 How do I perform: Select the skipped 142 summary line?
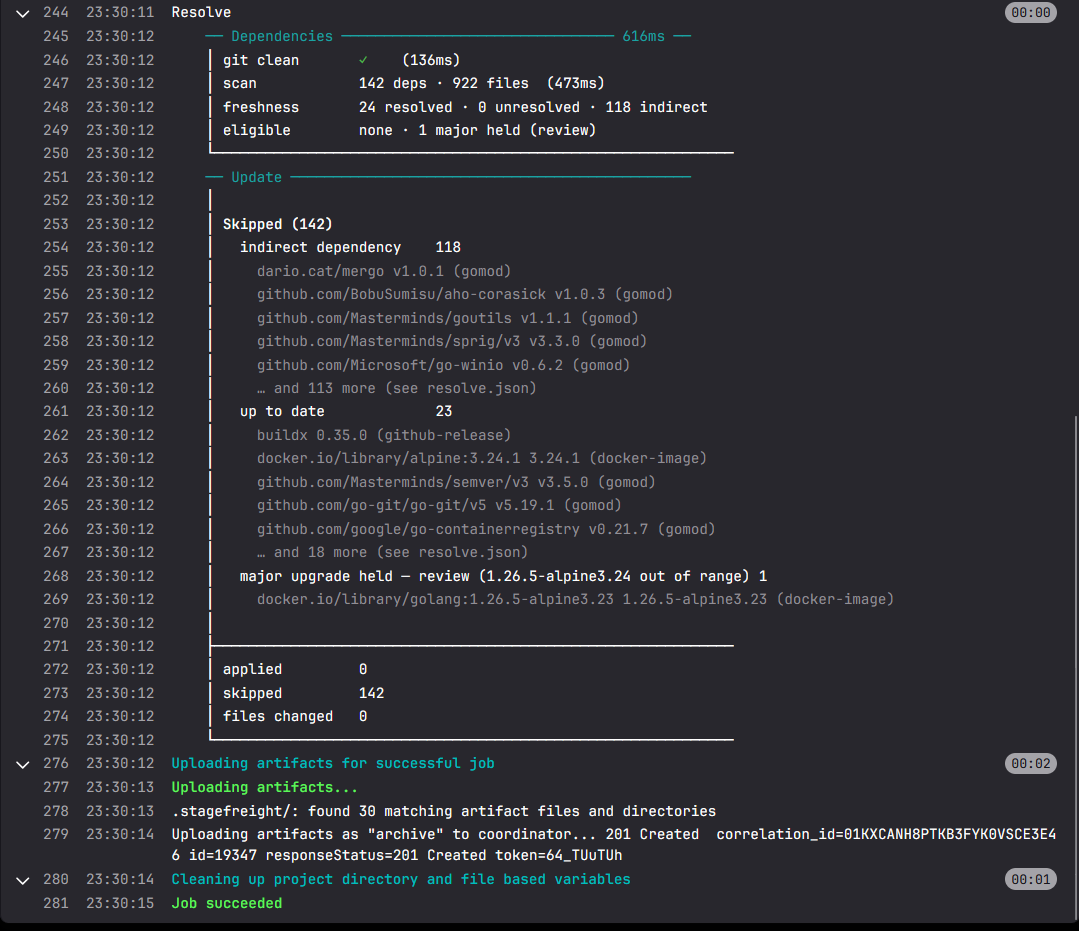pos(303,693)
